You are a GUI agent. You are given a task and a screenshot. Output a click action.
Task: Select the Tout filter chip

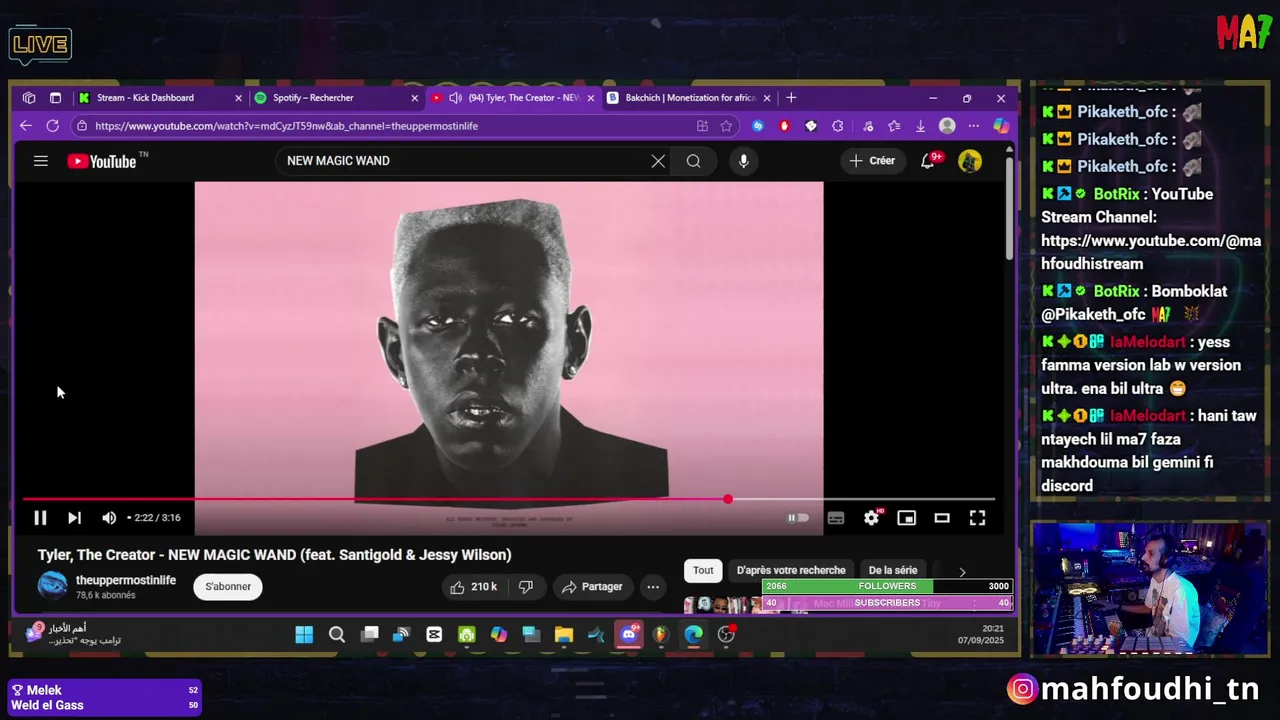[x=704, y=570]
